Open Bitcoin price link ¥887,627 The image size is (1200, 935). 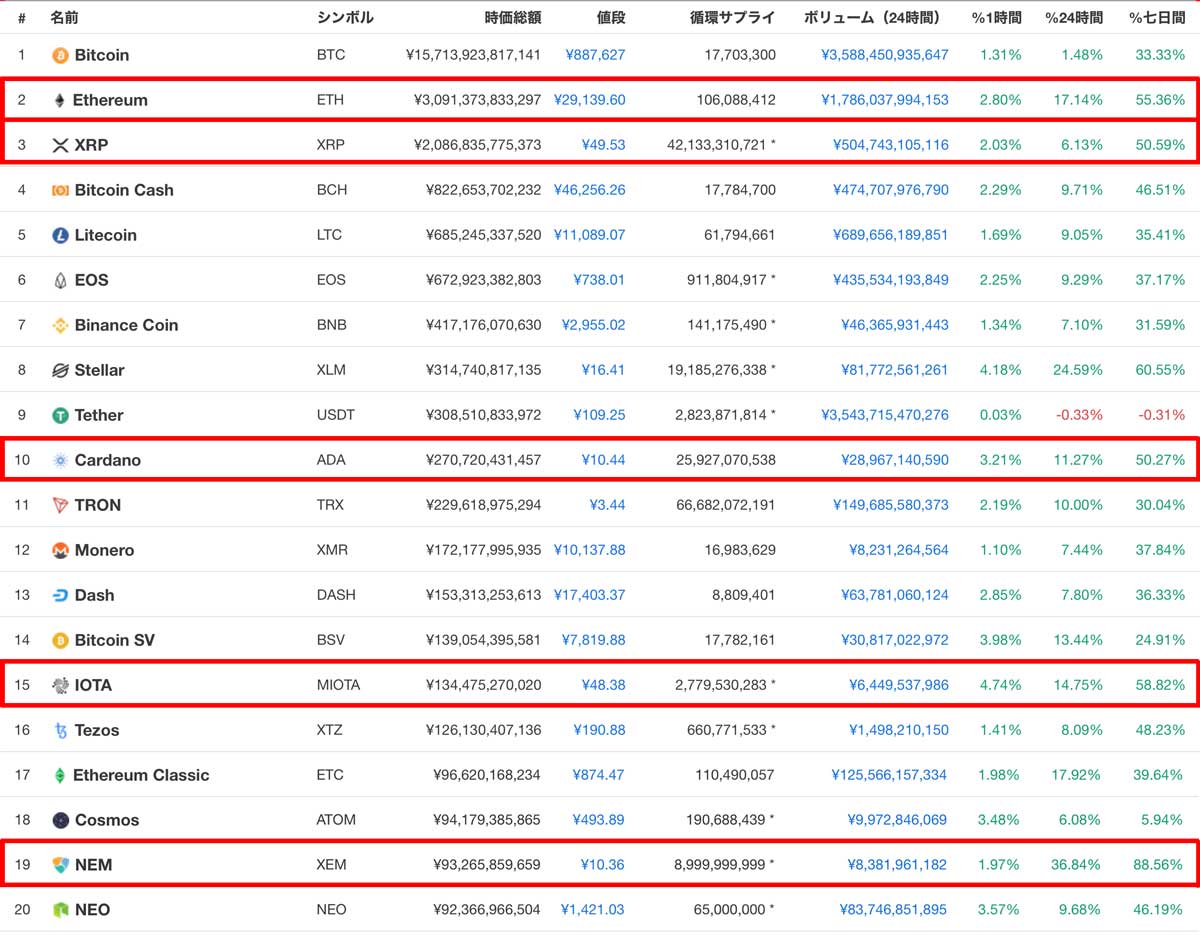(596, 55)
